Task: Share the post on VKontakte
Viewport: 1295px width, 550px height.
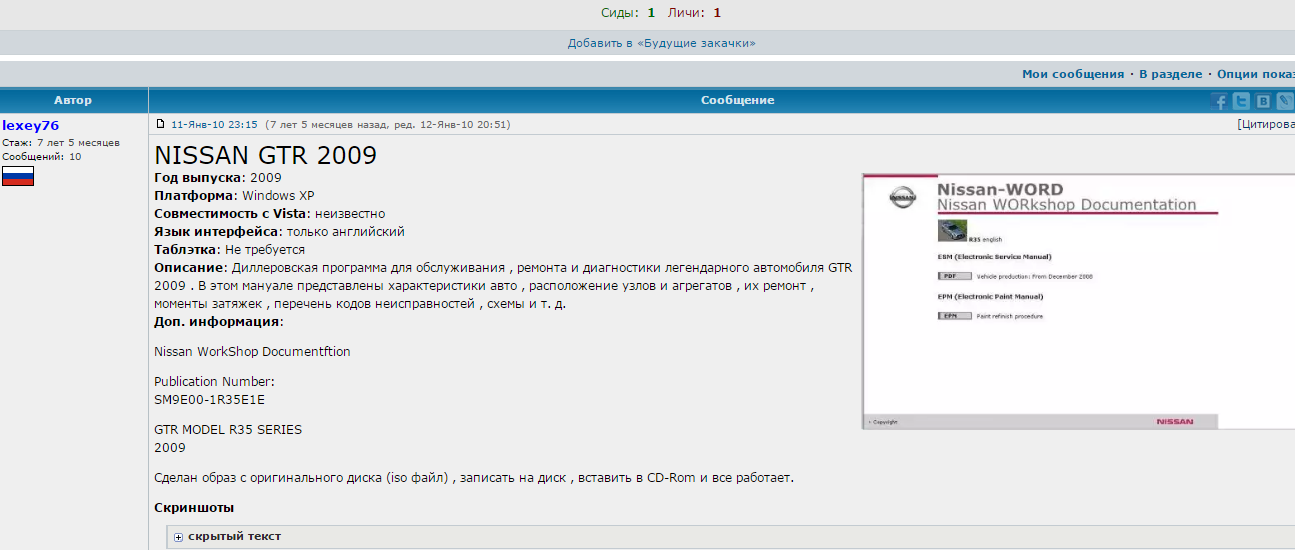Action: (1263, 101)
